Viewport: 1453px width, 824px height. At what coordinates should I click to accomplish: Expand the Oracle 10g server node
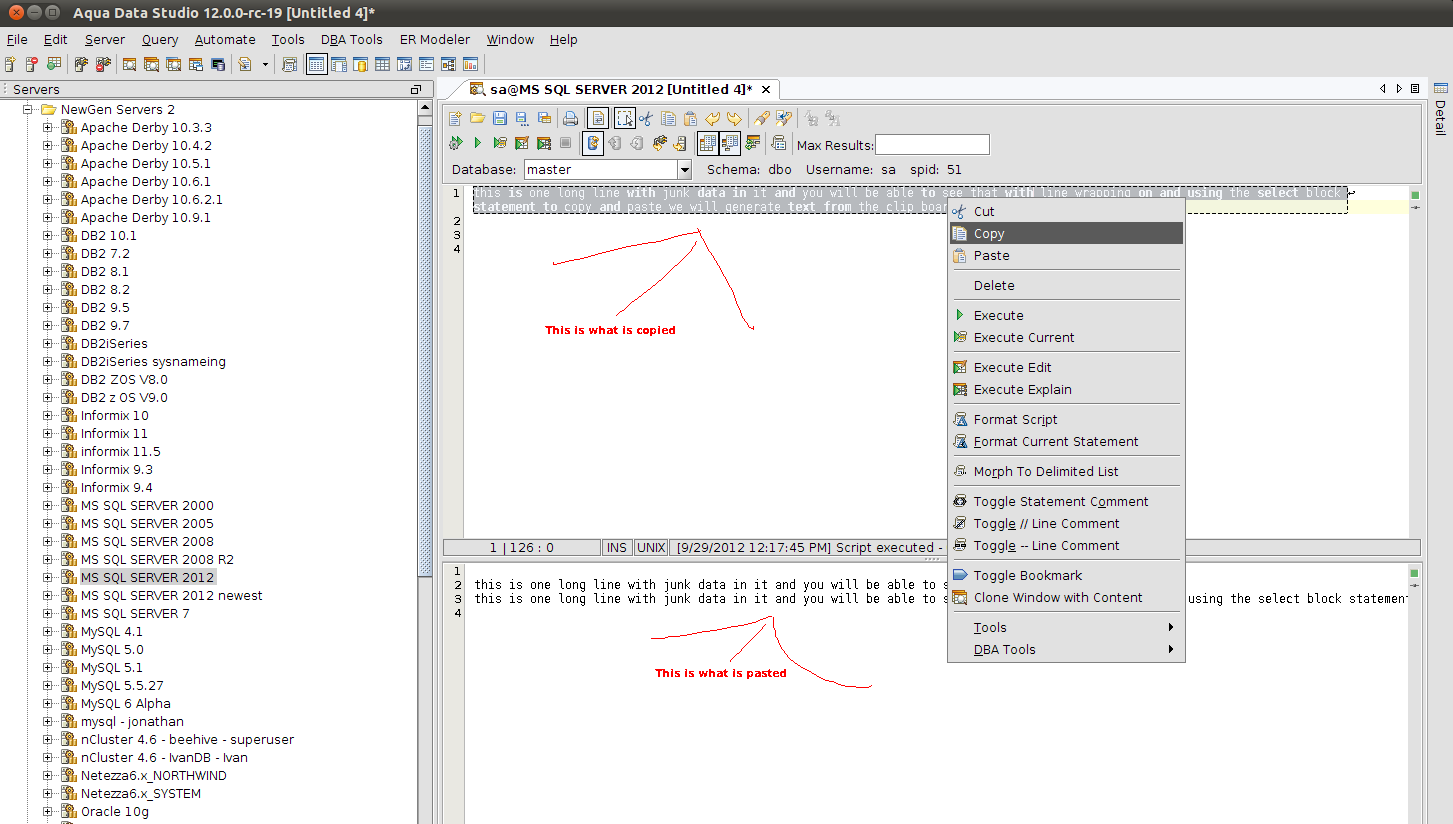47,811
